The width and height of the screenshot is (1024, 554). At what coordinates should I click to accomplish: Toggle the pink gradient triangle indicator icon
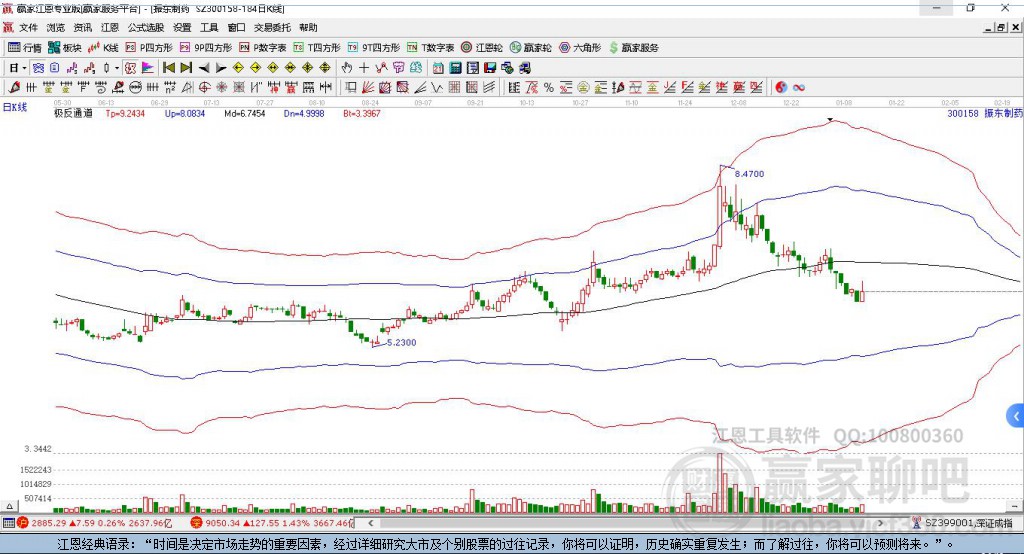click(x=148, y=68)
